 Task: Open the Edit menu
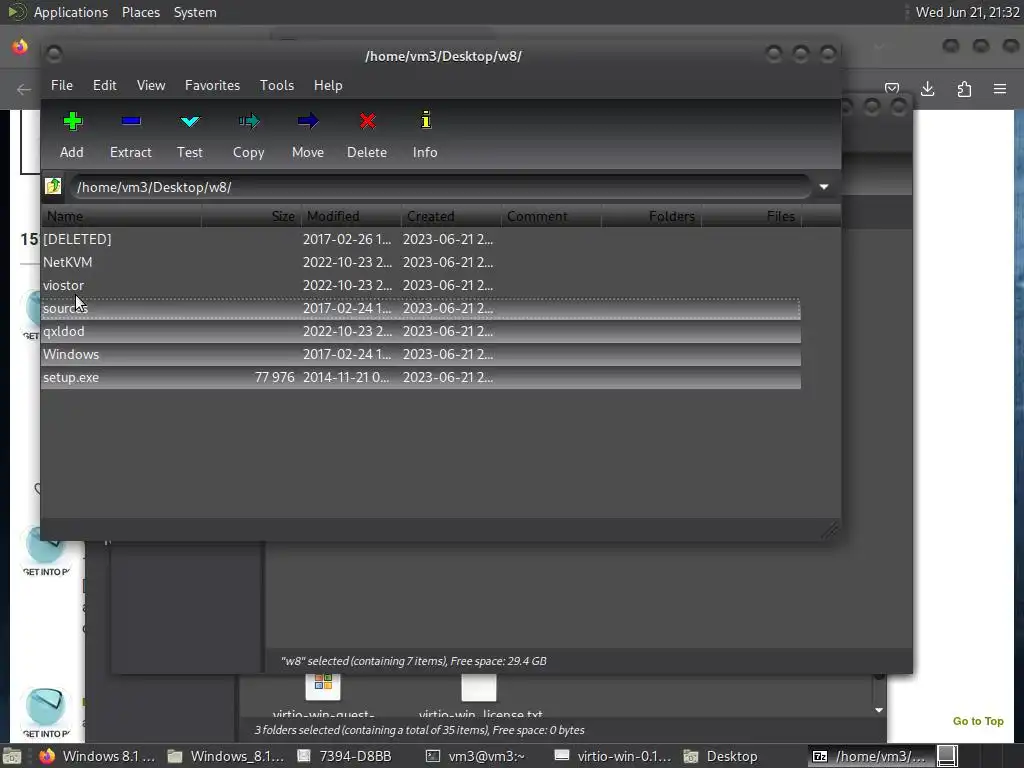[104, 86]
